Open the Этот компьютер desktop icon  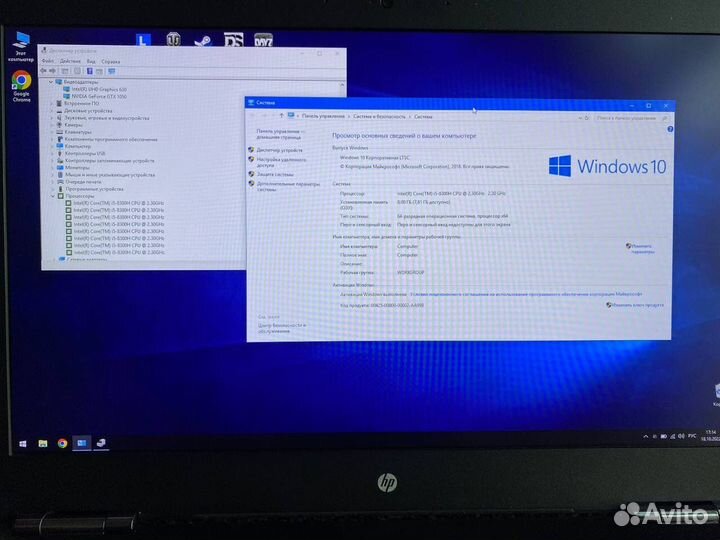[21, 47]
